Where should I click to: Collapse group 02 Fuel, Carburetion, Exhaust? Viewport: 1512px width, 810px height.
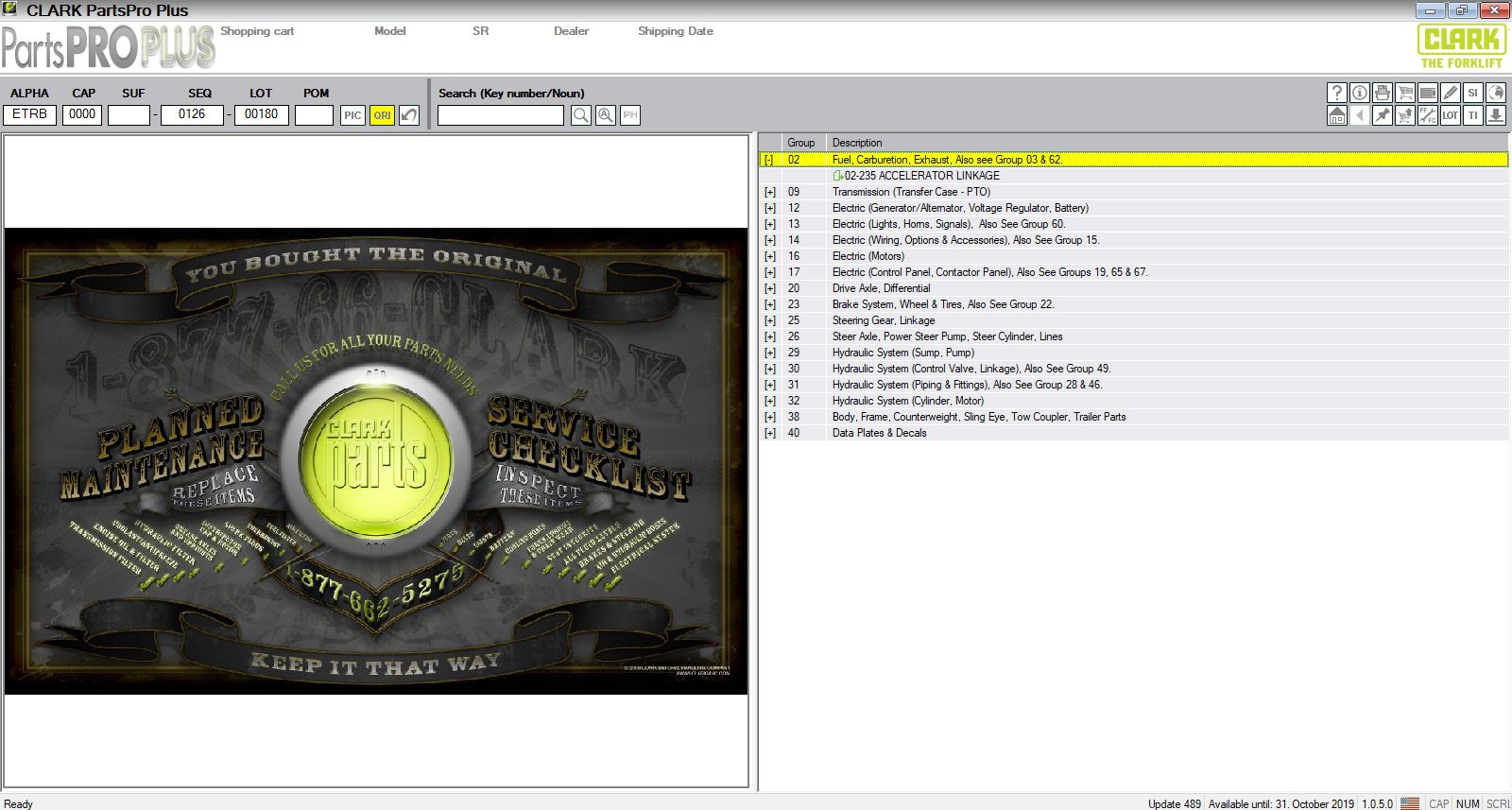[769, 160]
